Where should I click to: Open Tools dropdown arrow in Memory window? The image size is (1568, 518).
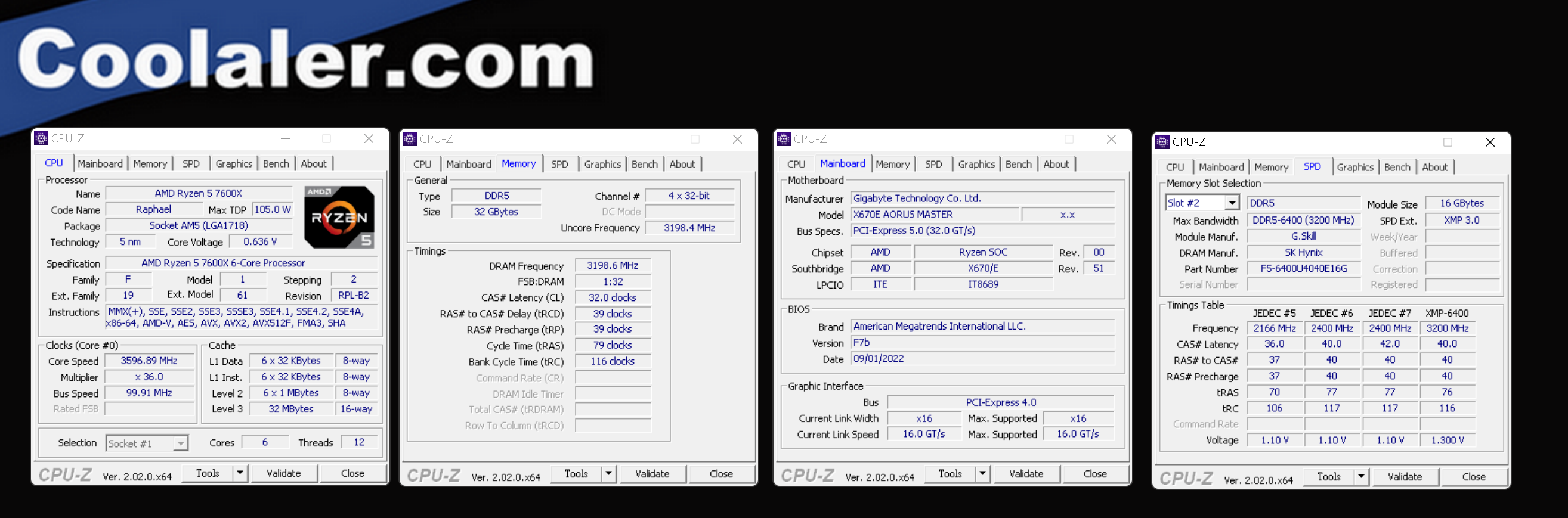point(608,473)
